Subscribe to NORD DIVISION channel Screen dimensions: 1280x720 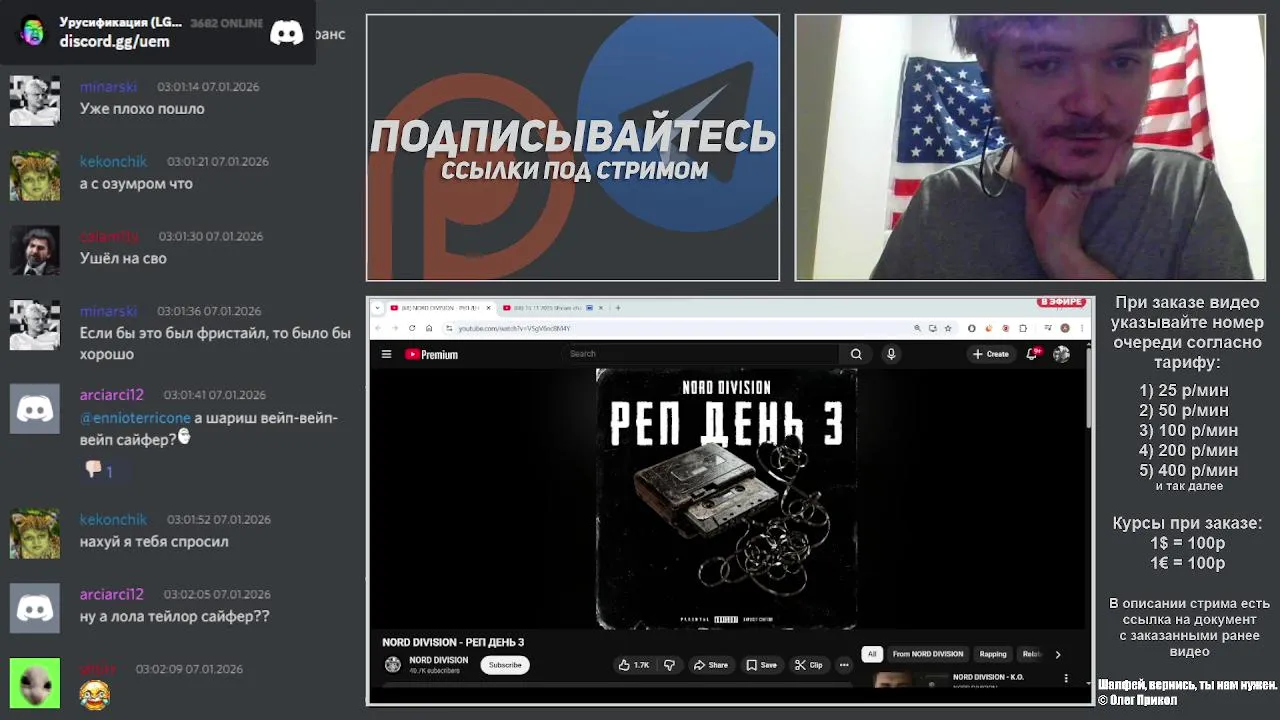(505, 665)
